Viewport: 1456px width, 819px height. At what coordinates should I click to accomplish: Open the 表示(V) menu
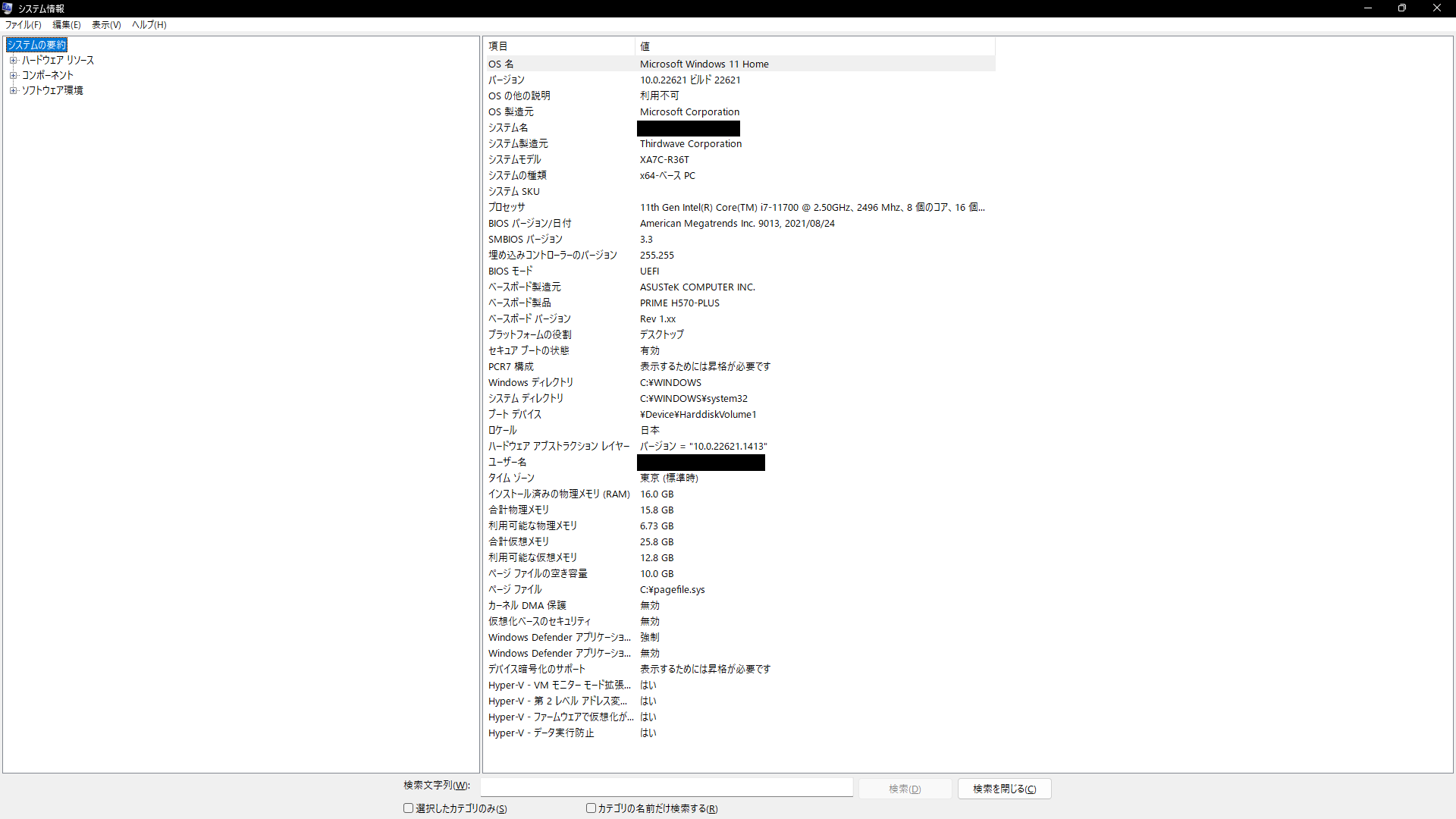coord(106,25)
